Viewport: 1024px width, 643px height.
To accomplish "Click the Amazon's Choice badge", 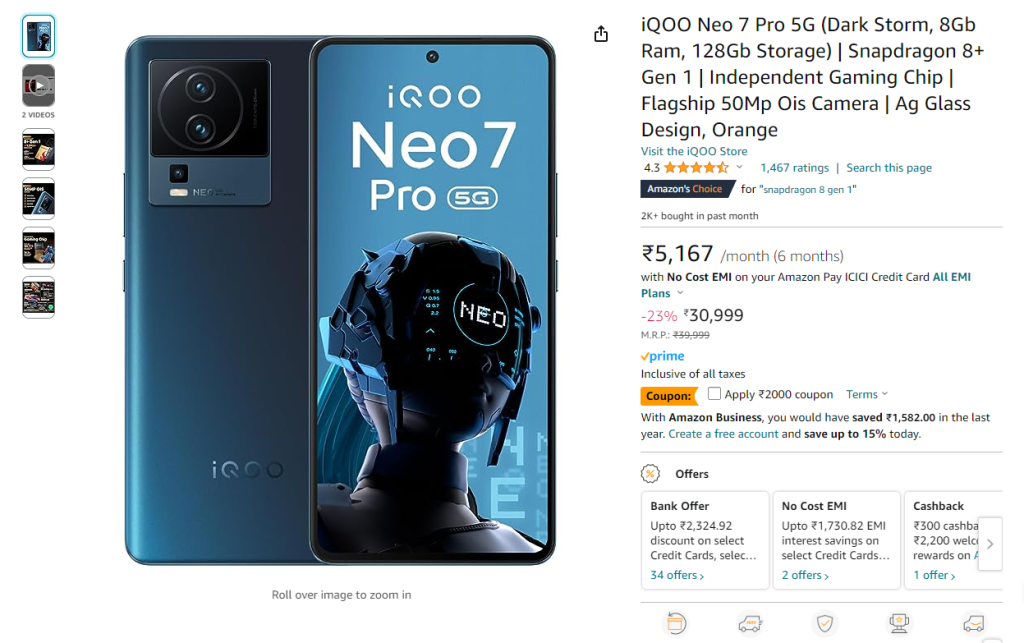I will [x=686, y=188].
